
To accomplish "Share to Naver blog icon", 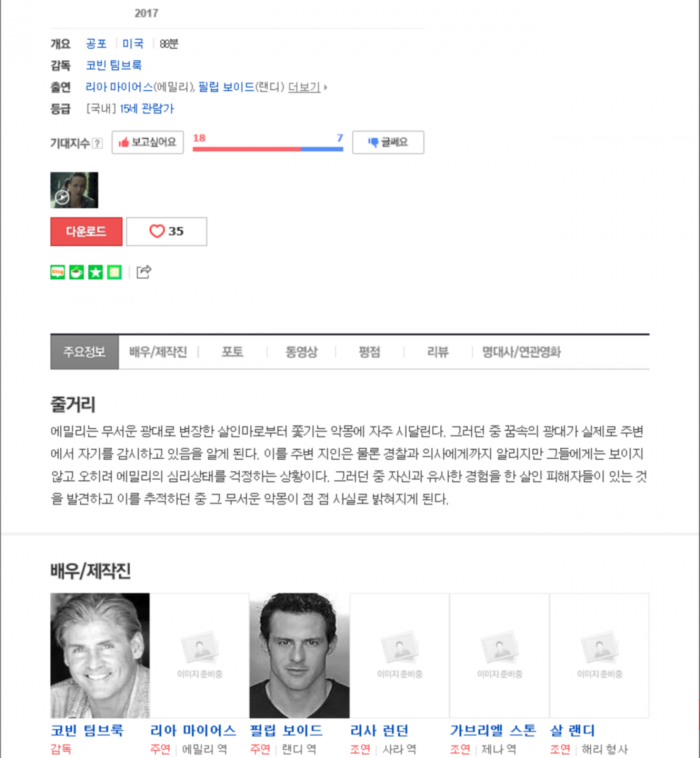I will coord(58,272).
